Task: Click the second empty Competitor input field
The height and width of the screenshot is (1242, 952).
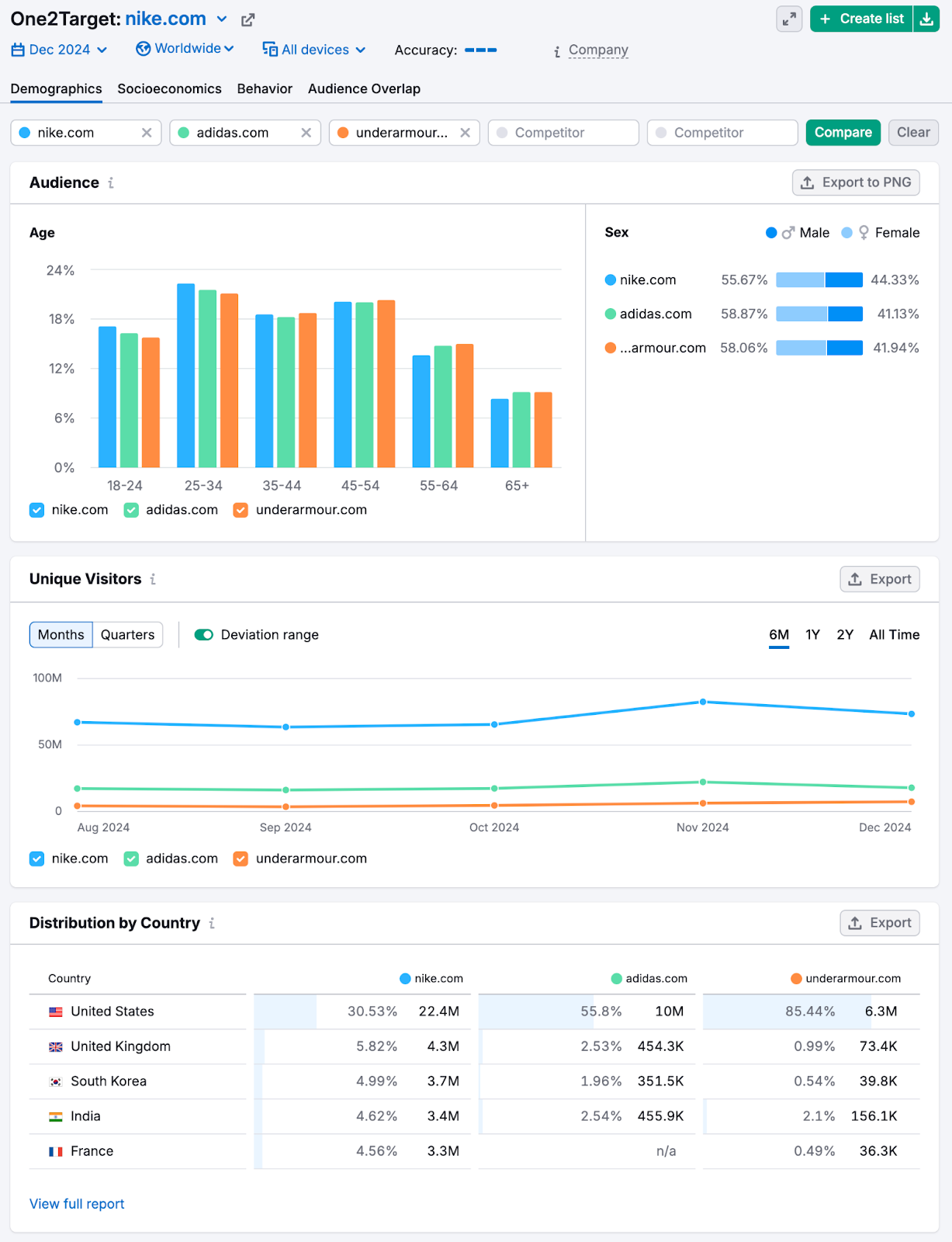Action: (x=722, y=133)
